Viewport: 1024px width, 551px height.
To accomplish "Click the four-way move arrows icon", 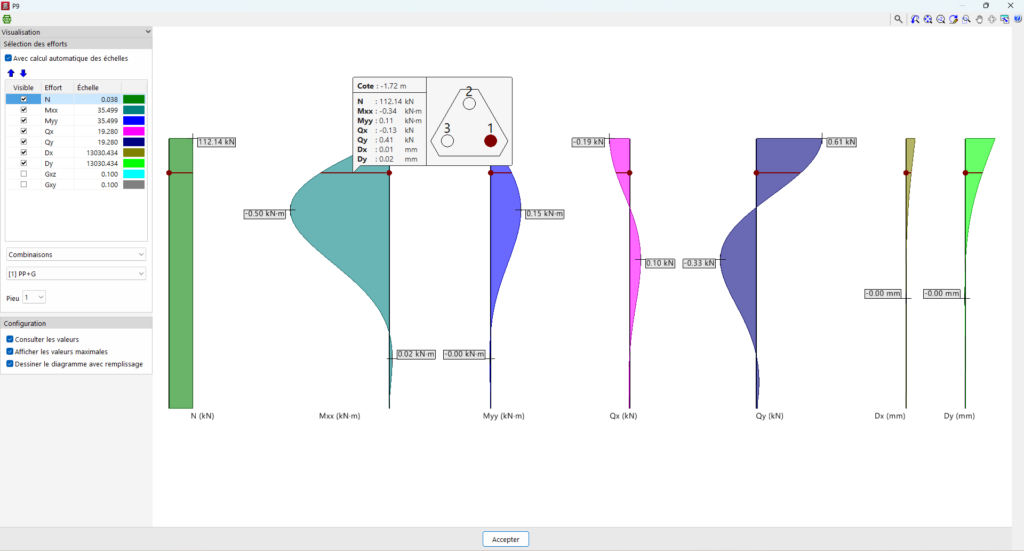I will (992, 20).
